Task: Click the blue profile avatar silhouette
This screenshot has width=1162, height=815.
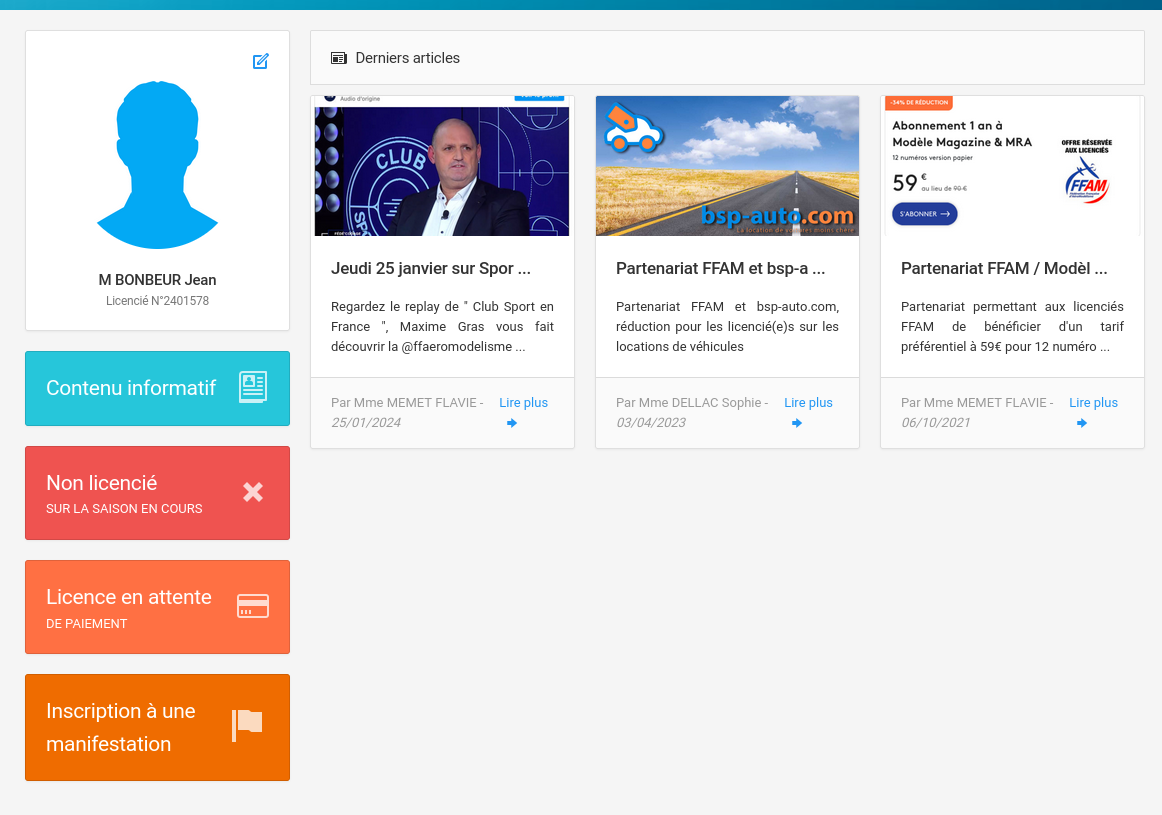Action: [x=157, y=164]
